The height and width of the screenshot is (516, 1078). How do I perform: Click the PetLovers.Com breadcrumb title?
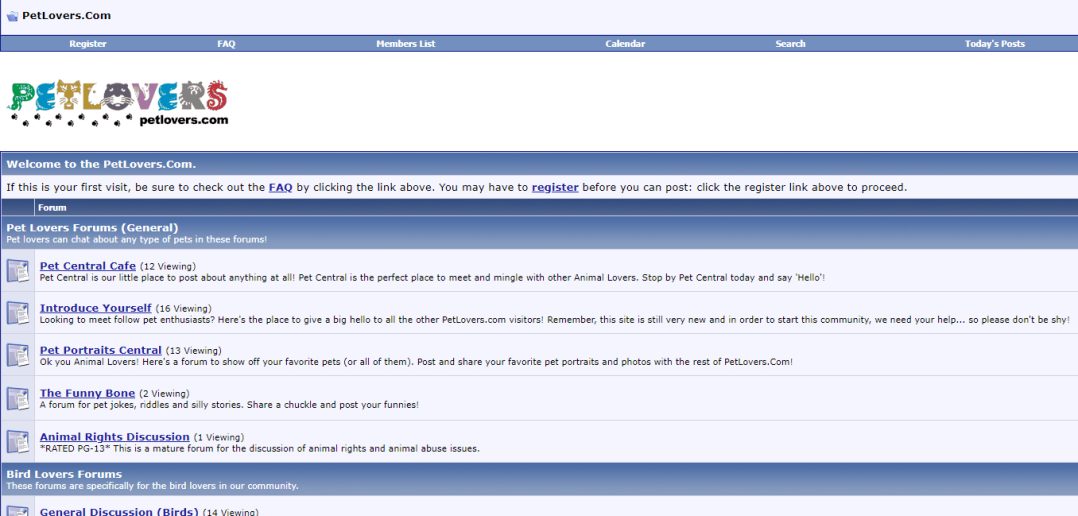click(x=66, y=15)
